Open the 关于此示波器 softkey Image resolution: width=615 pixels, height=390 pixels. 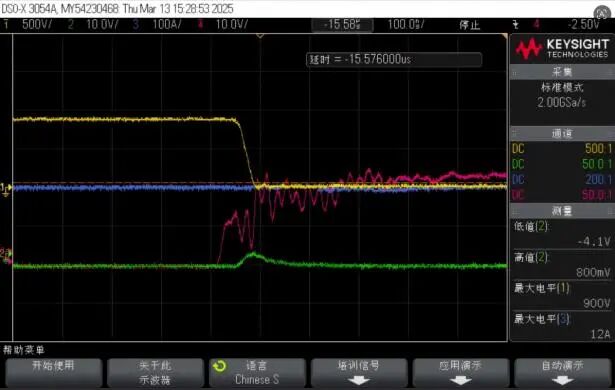click(155, 373)
